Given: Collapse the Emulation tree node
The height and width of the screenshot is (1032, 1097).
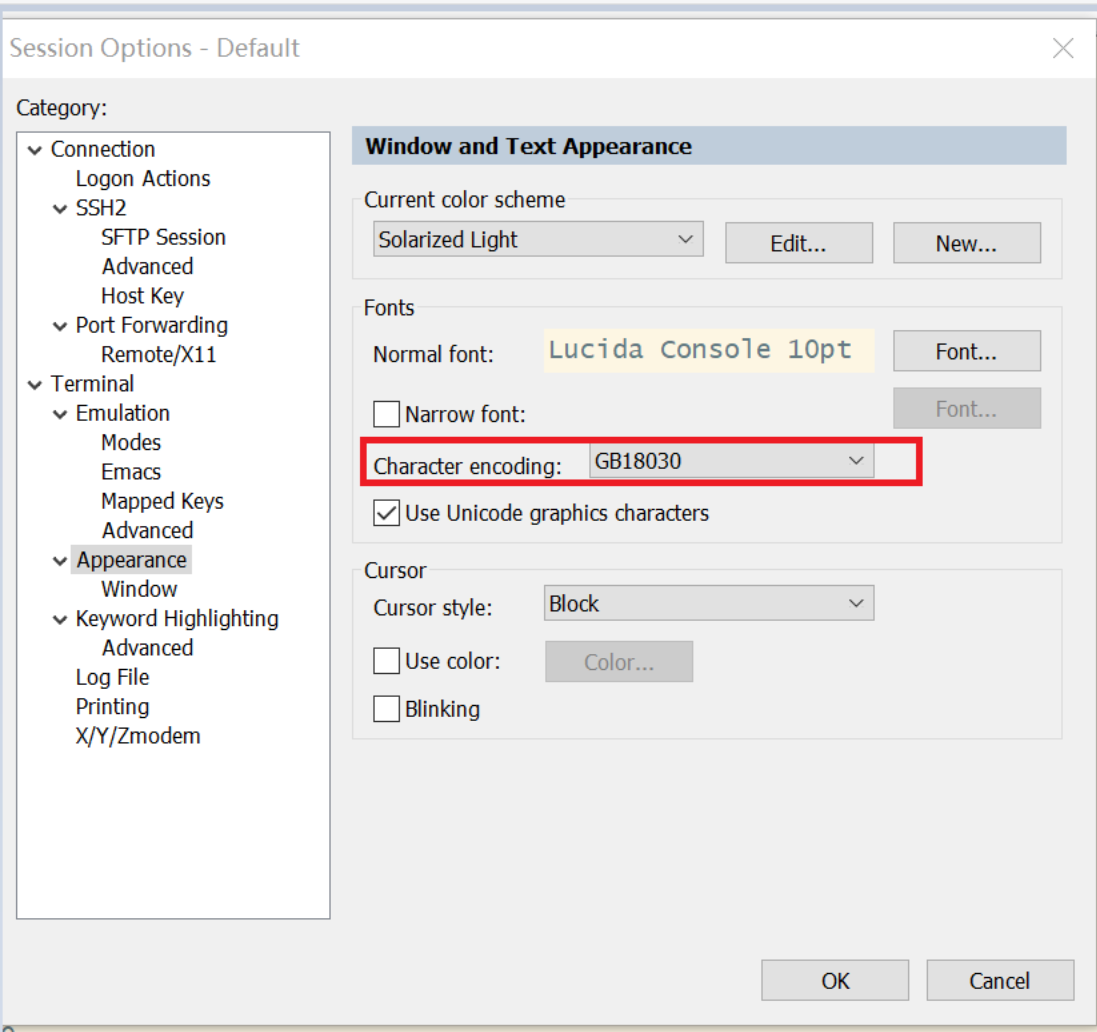Looking at the screenshot, I should (x=60, y=414).
